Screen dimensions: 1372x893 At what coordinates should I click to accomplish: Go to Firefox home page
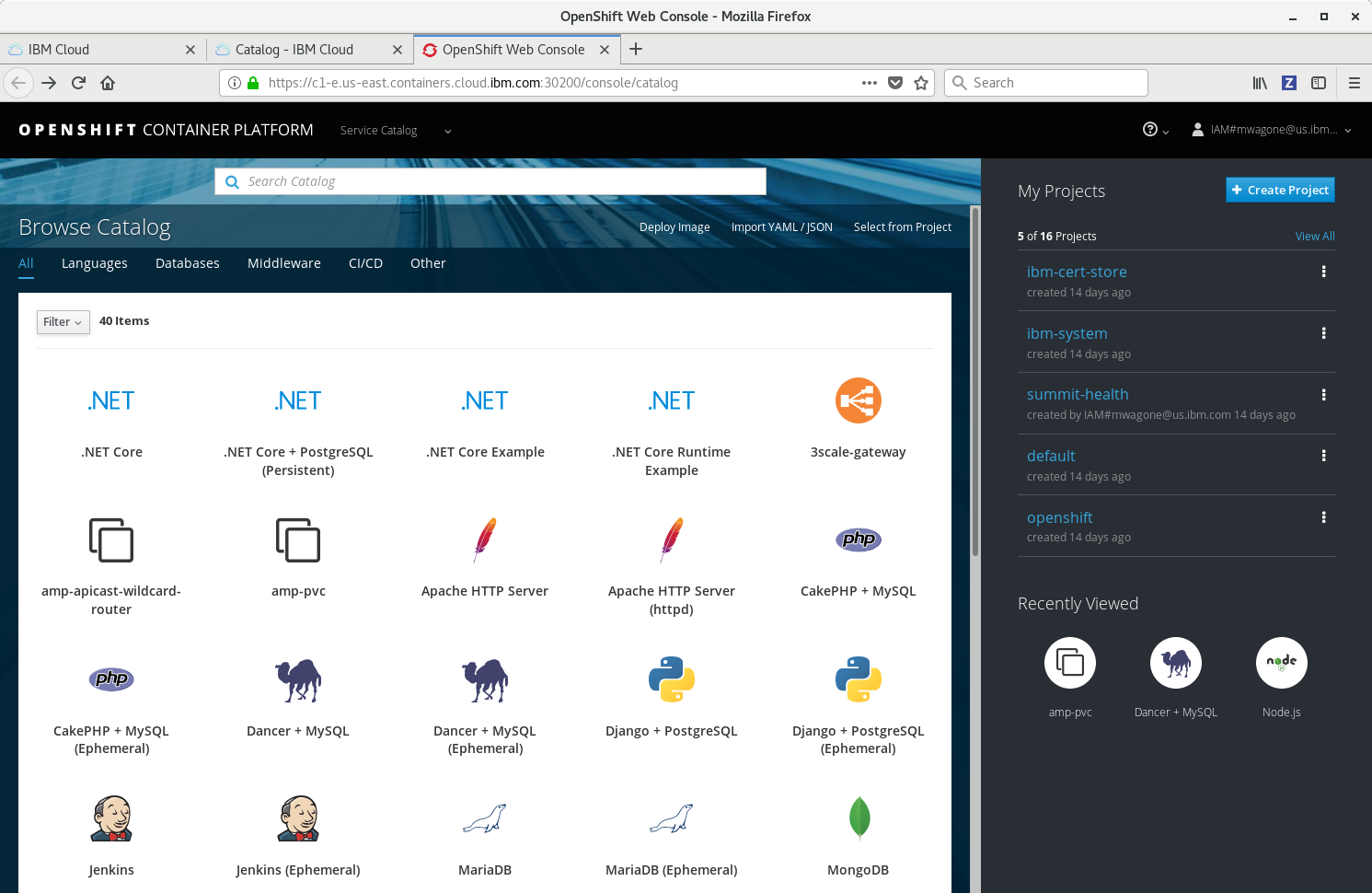108,83
